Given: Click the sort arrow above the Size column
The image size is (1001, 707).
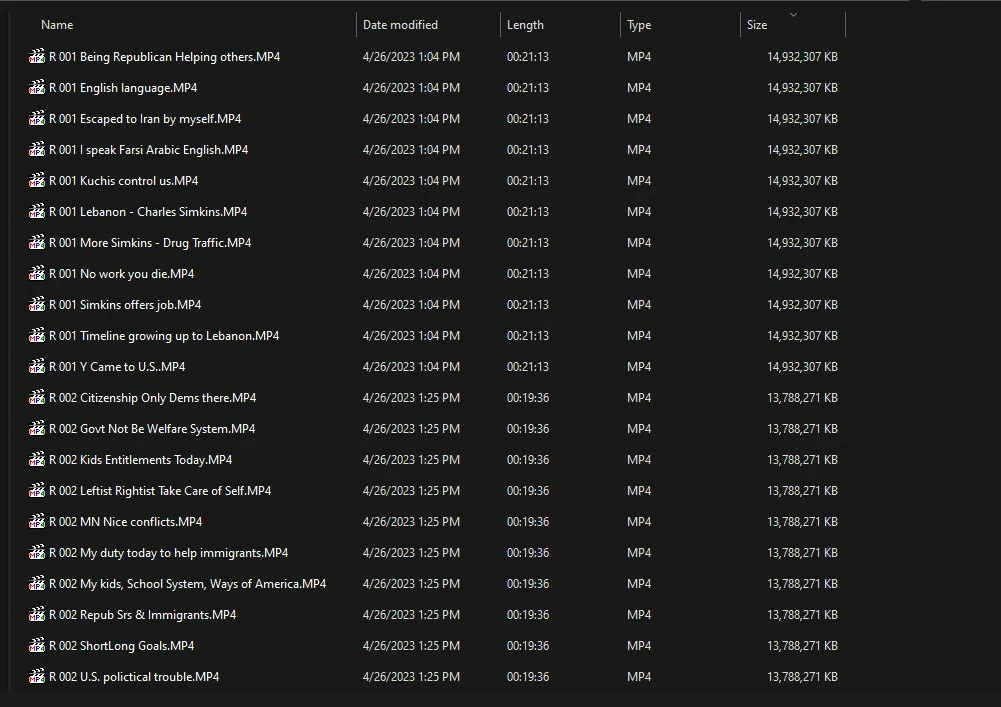Looking at the screenshot, I should coord(794,15).
